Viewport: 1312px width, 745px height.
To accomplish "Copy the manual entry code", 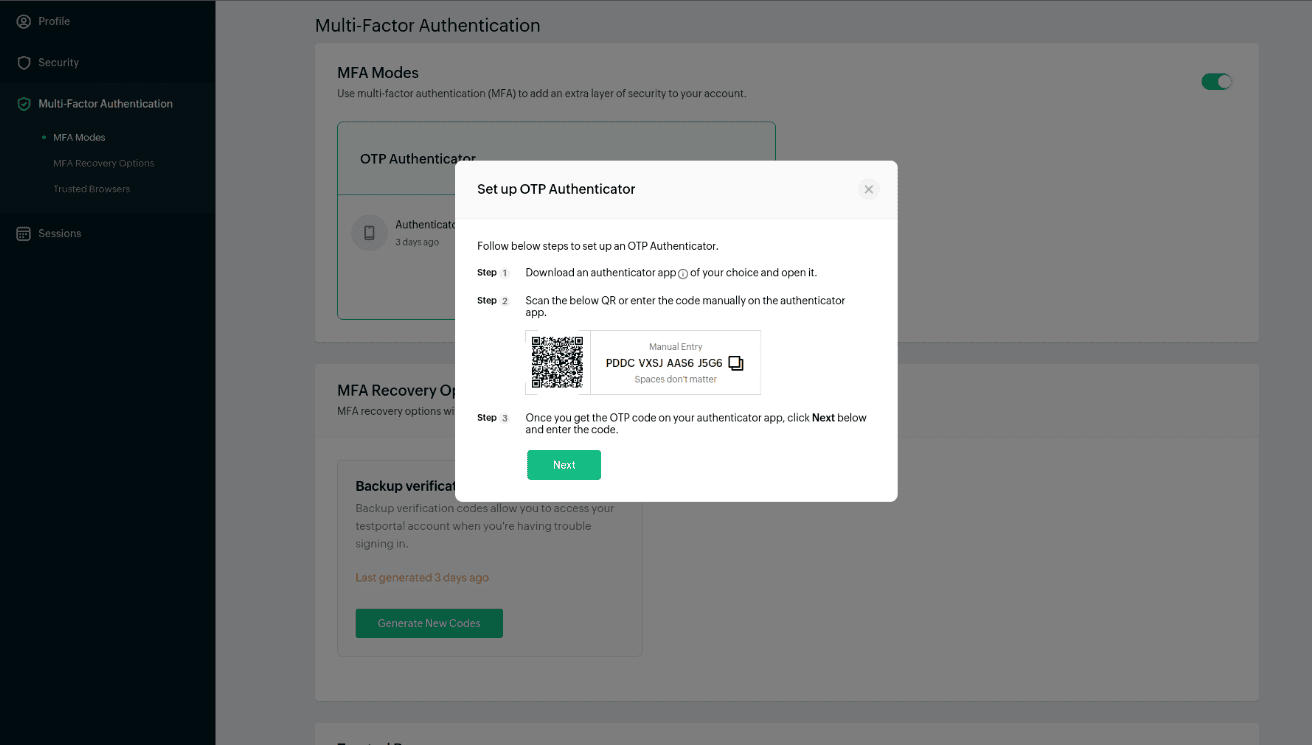I will [736, 363].
